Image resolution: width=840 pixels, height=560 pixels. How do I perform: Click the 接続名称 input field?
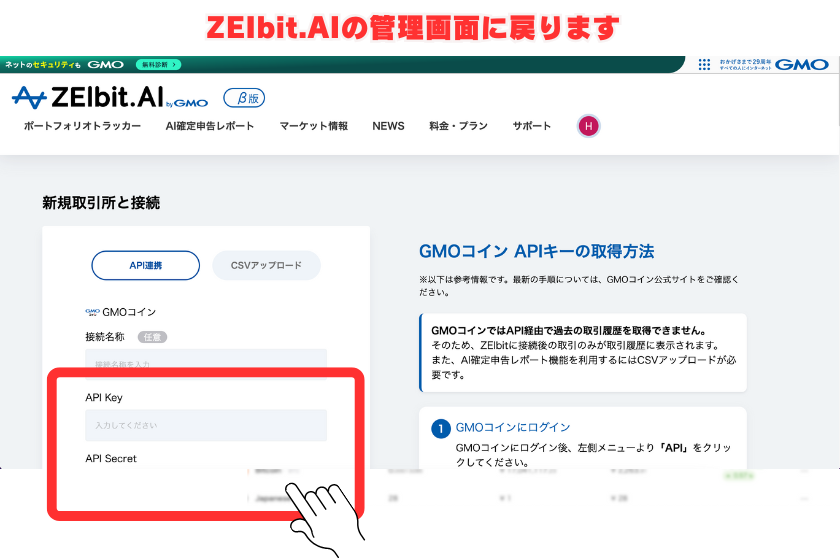tap(205, 362)
